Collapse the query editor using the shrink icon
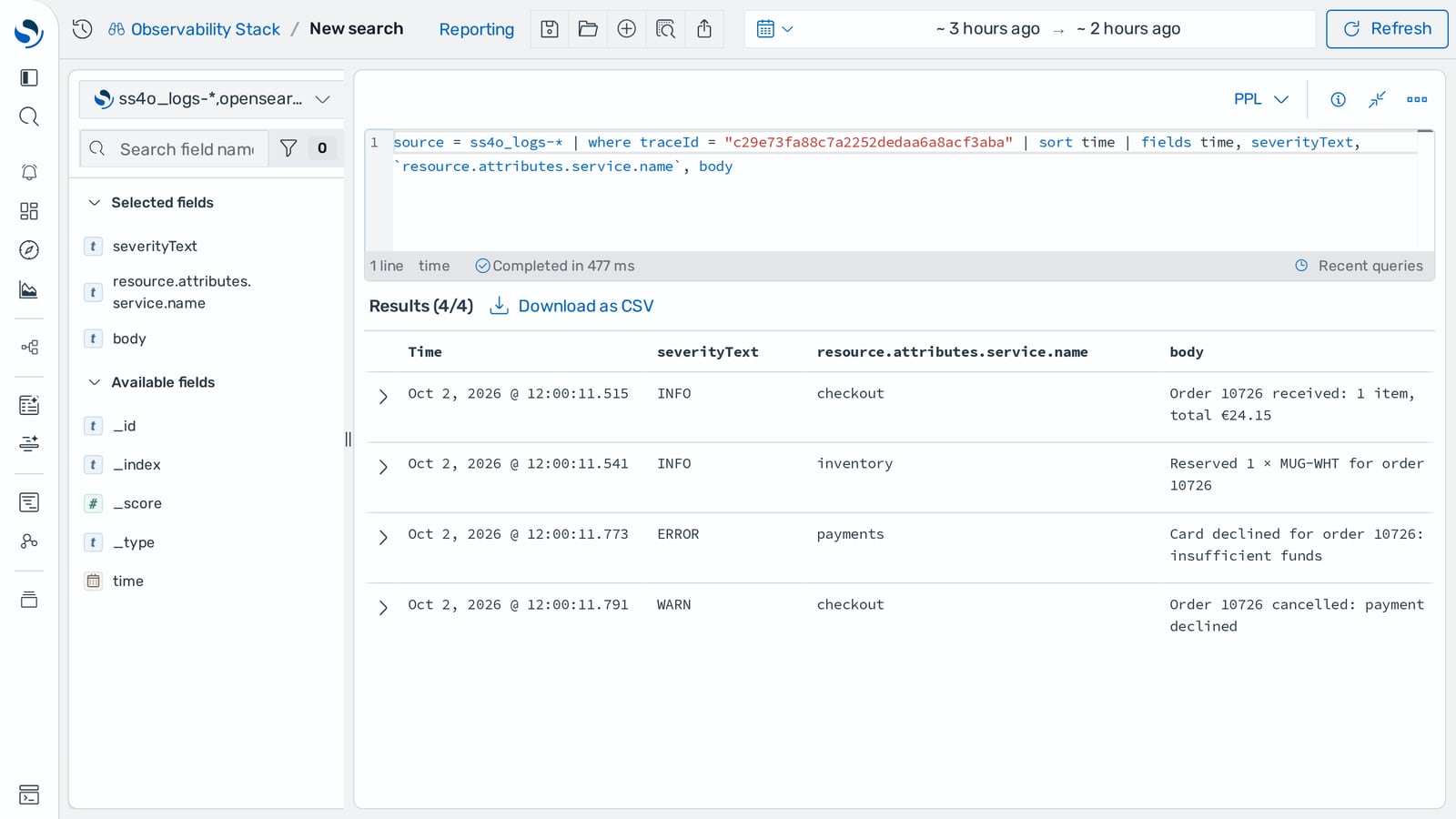This screenshot has height=819, width=1456. pos(1377,99)
